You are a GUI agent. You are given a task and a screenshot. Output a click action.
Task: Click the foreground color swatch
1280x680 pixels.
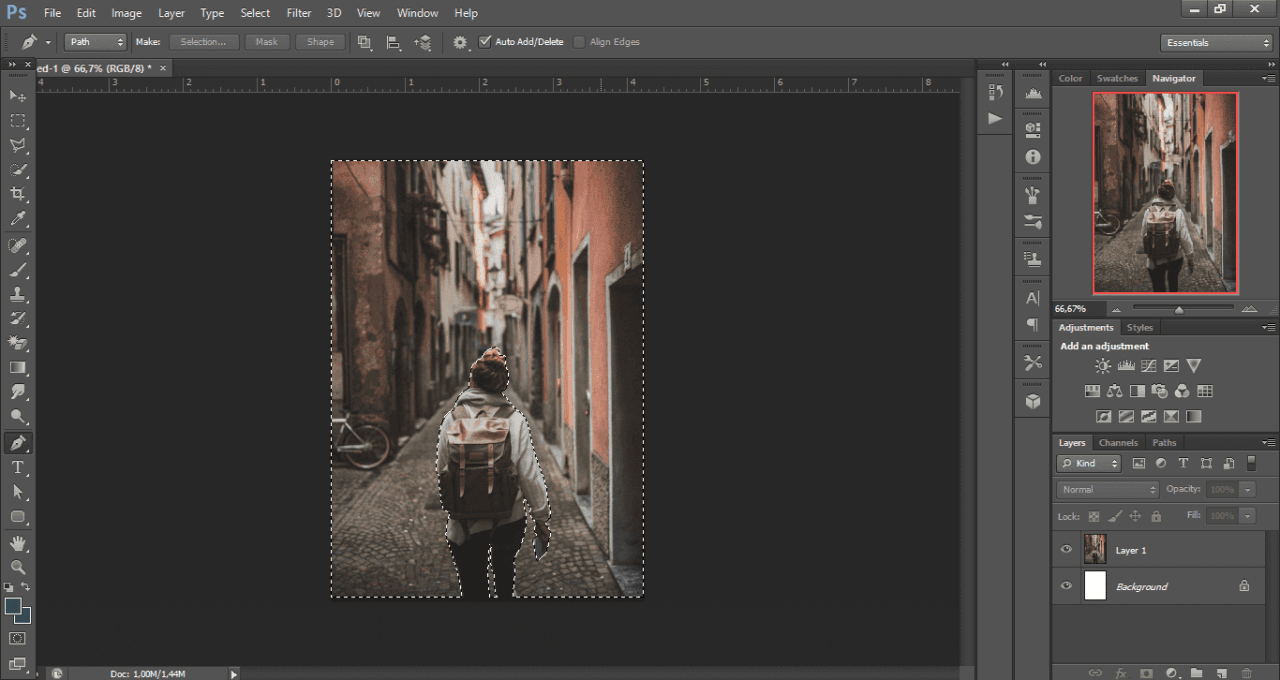pyautogui.click(x=14, y=607)
